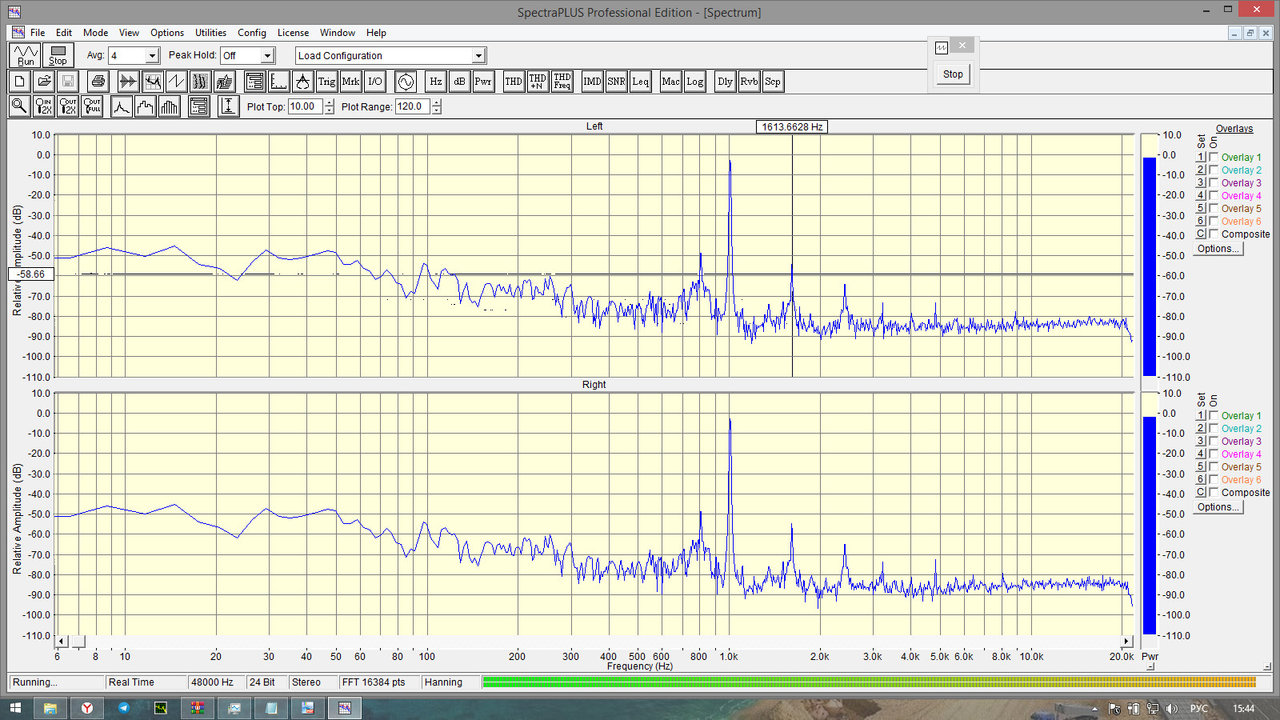Open the Mode menu

[x=95, y=33]
